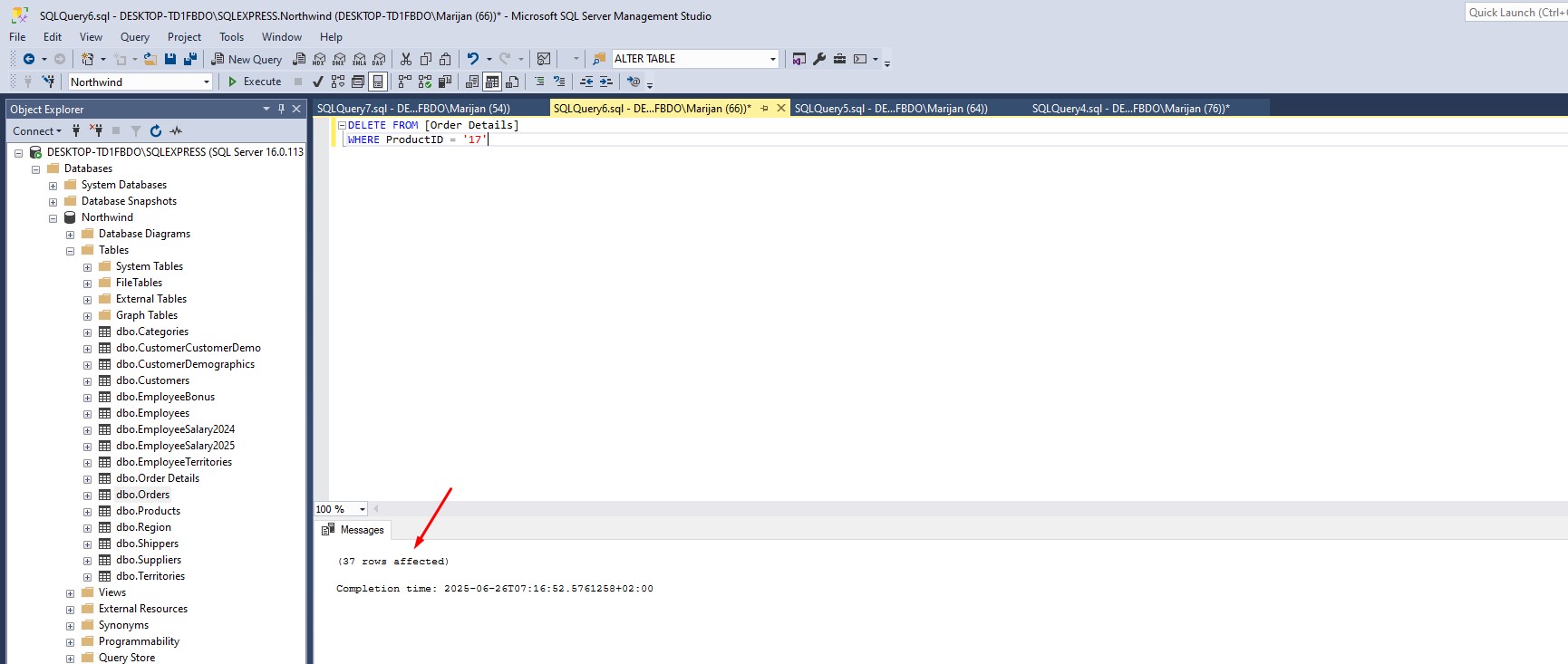
Task: Click the Navigate Backward arrow icon
Action: click(x=29, y=59)
